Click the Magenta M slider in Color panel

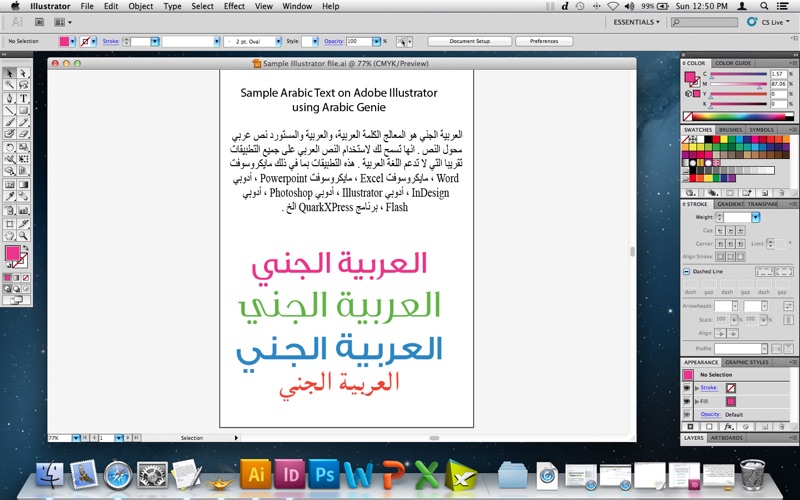(739, 84)
